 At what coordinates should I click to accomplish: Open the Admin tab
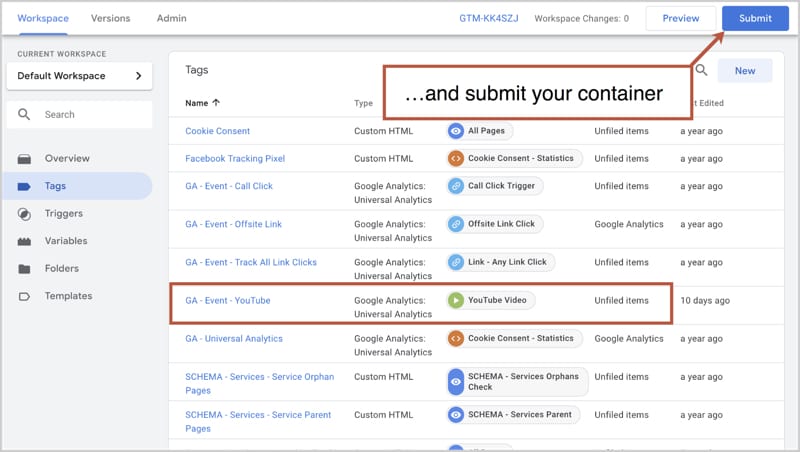point(171,18)
